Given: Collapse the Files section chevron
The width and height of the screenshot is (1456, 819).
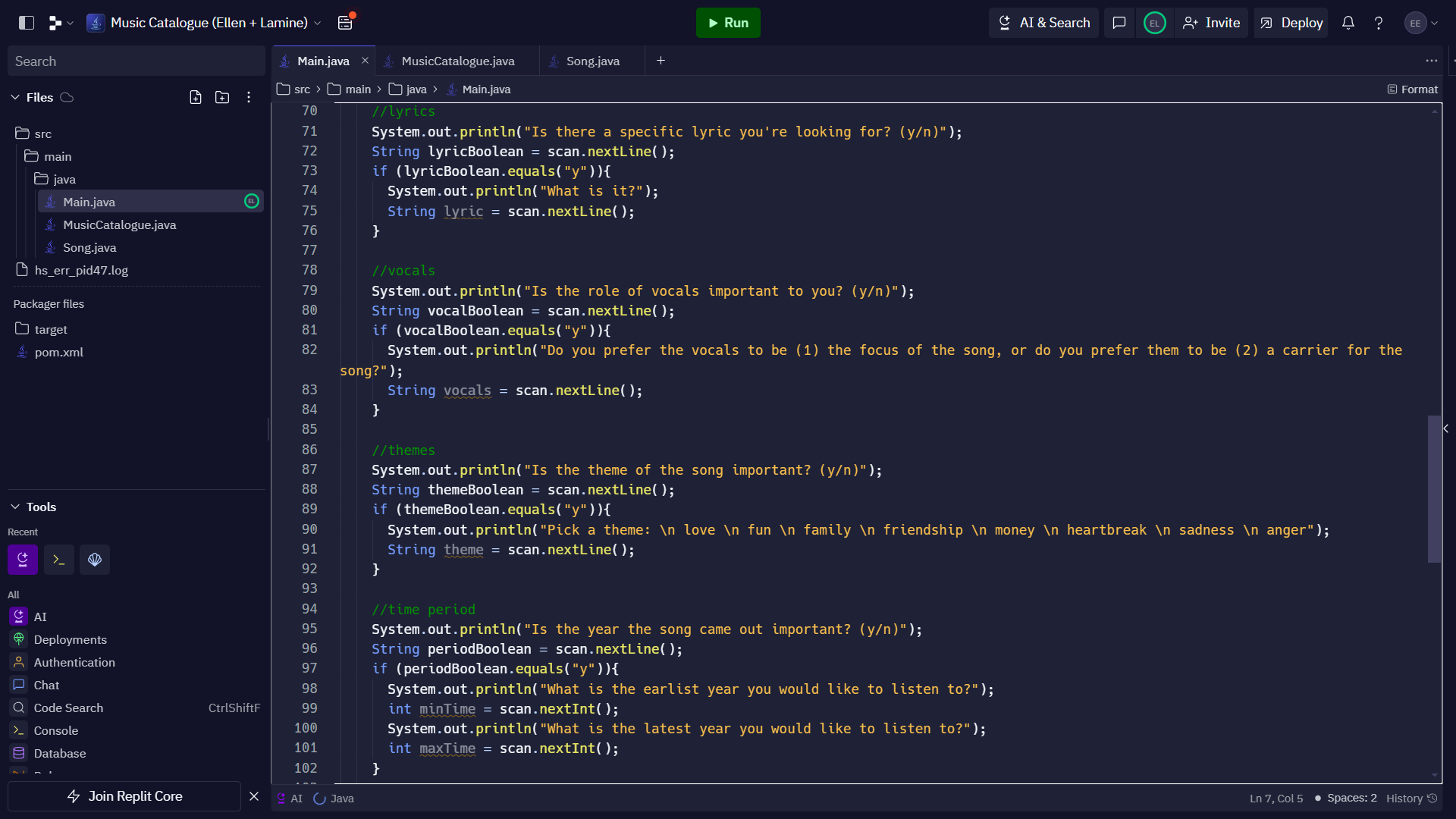Looking at the screenshot, I should (15, 97).
